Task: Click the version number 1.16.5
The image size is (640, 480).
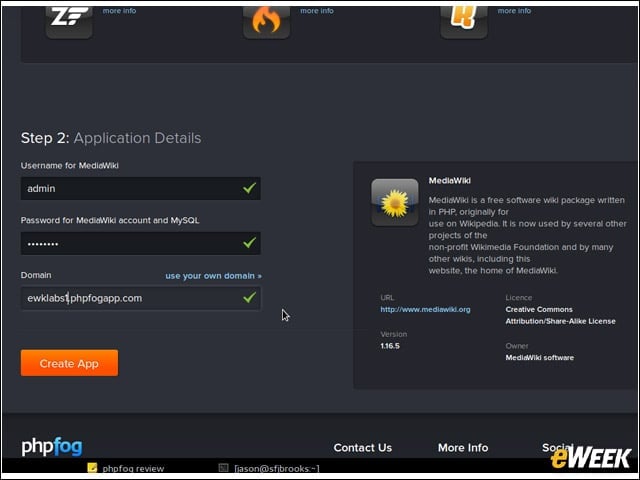Action: pos(390,346)
